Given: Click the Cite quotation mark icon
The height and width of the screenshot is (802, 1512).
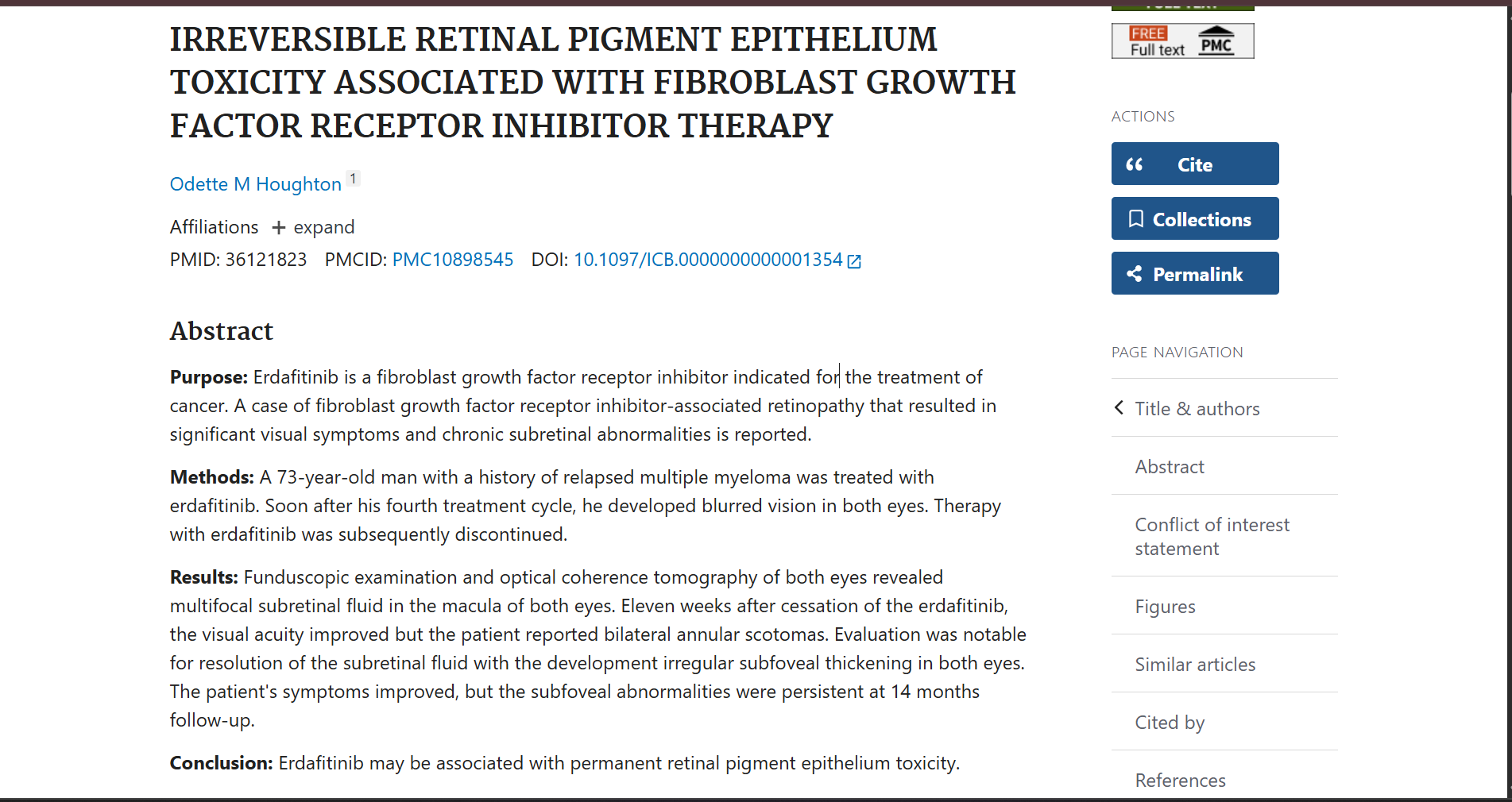Looking at the screenshot, I should tap(1135, 164).
